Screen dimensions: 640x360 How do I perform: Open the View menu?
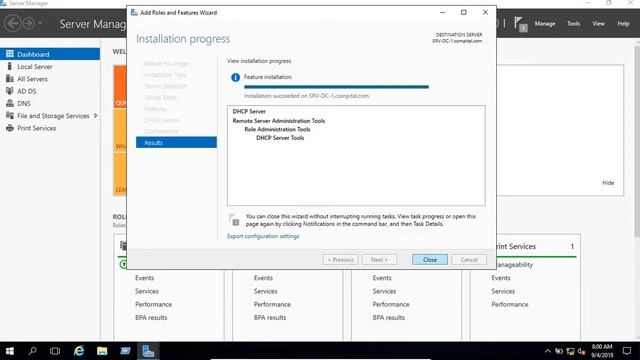pos(598,24)
